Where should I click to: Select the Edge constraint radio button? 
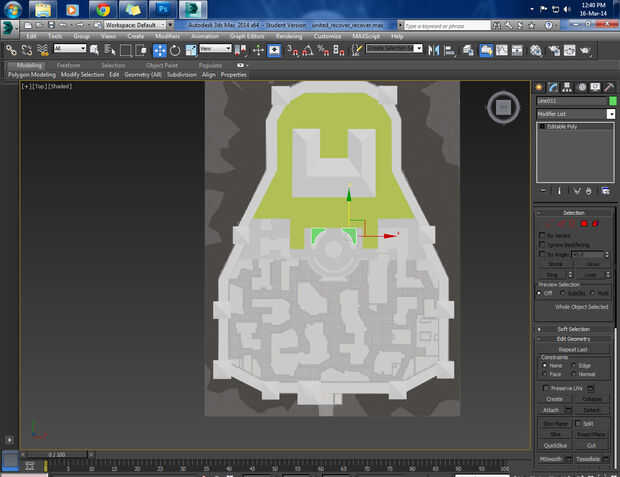[572, 365]
